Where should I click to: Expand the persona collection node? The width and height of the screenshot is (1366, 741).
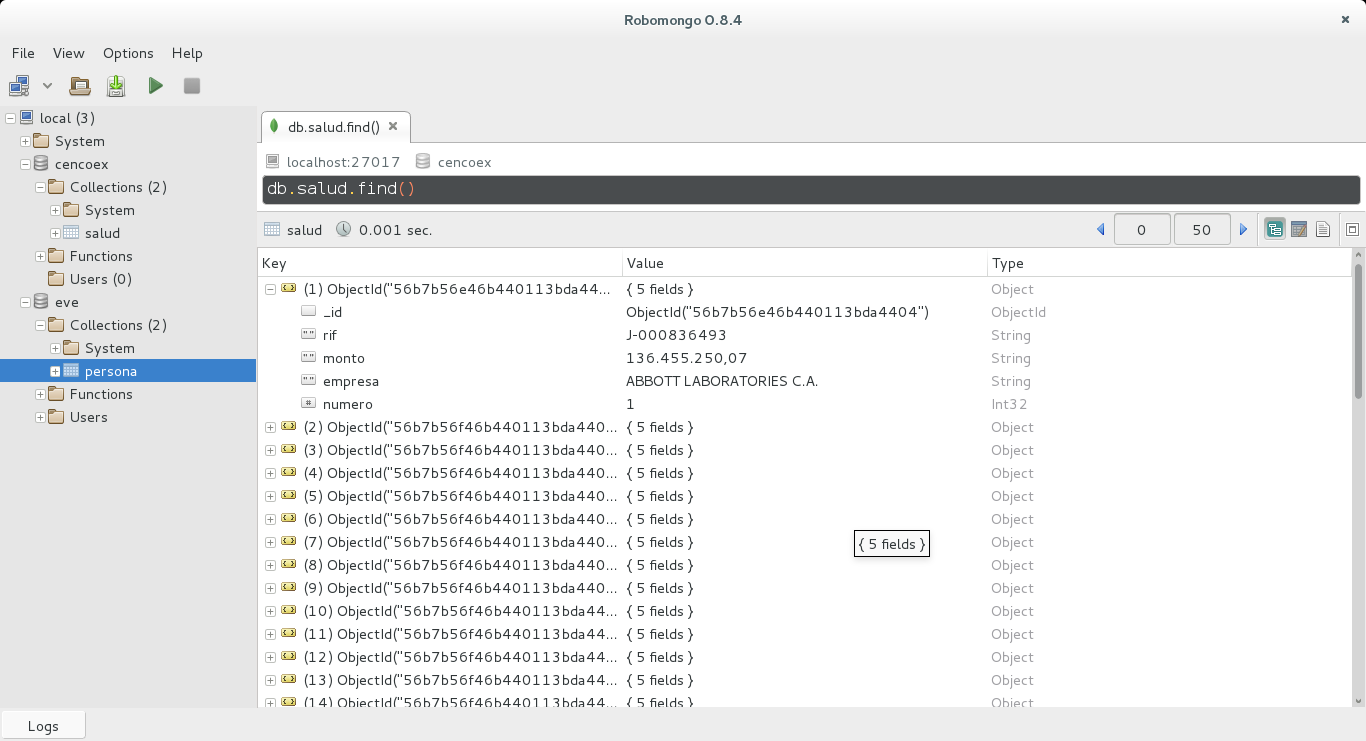[56, 372]
